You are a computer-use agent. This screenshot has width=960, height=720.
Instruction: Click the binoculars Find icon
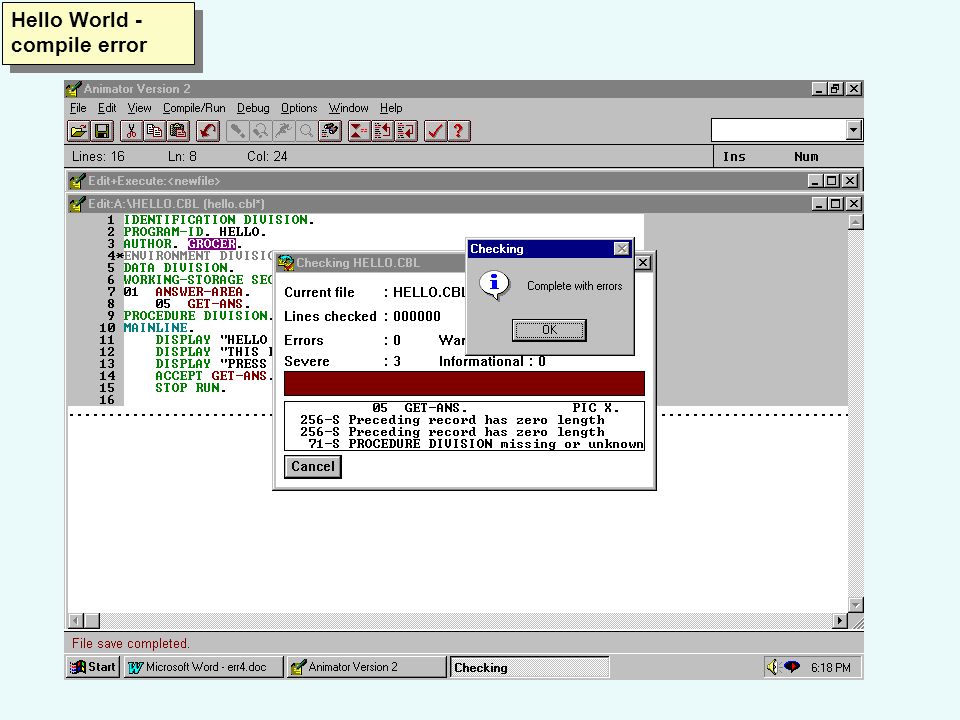330,131
